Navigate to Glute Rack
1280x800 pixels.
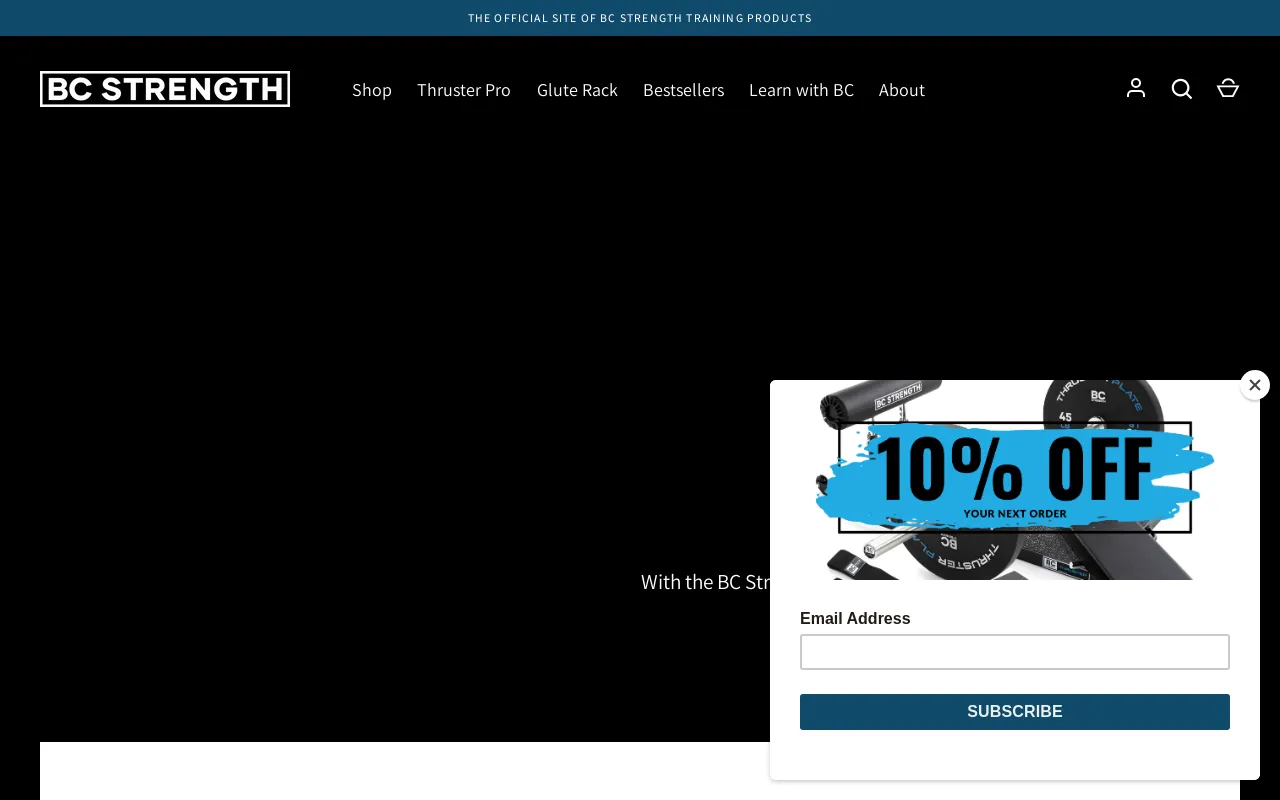577,90
